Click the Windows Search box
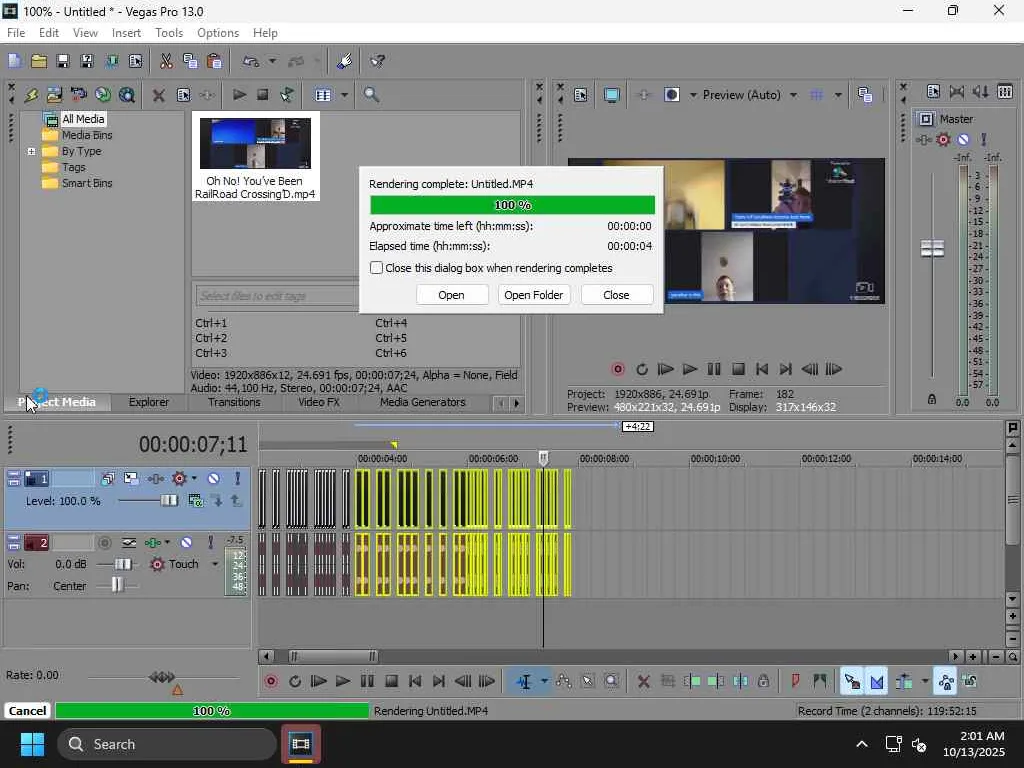The height and width of the screenshot is (768, 1024). click(167, 744)
